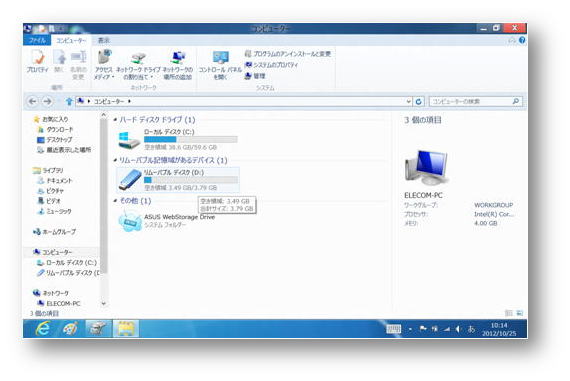This screenshot has height=381, width=570.
Task: Open address bar history dropdown arrow
Action: [409, 101]
